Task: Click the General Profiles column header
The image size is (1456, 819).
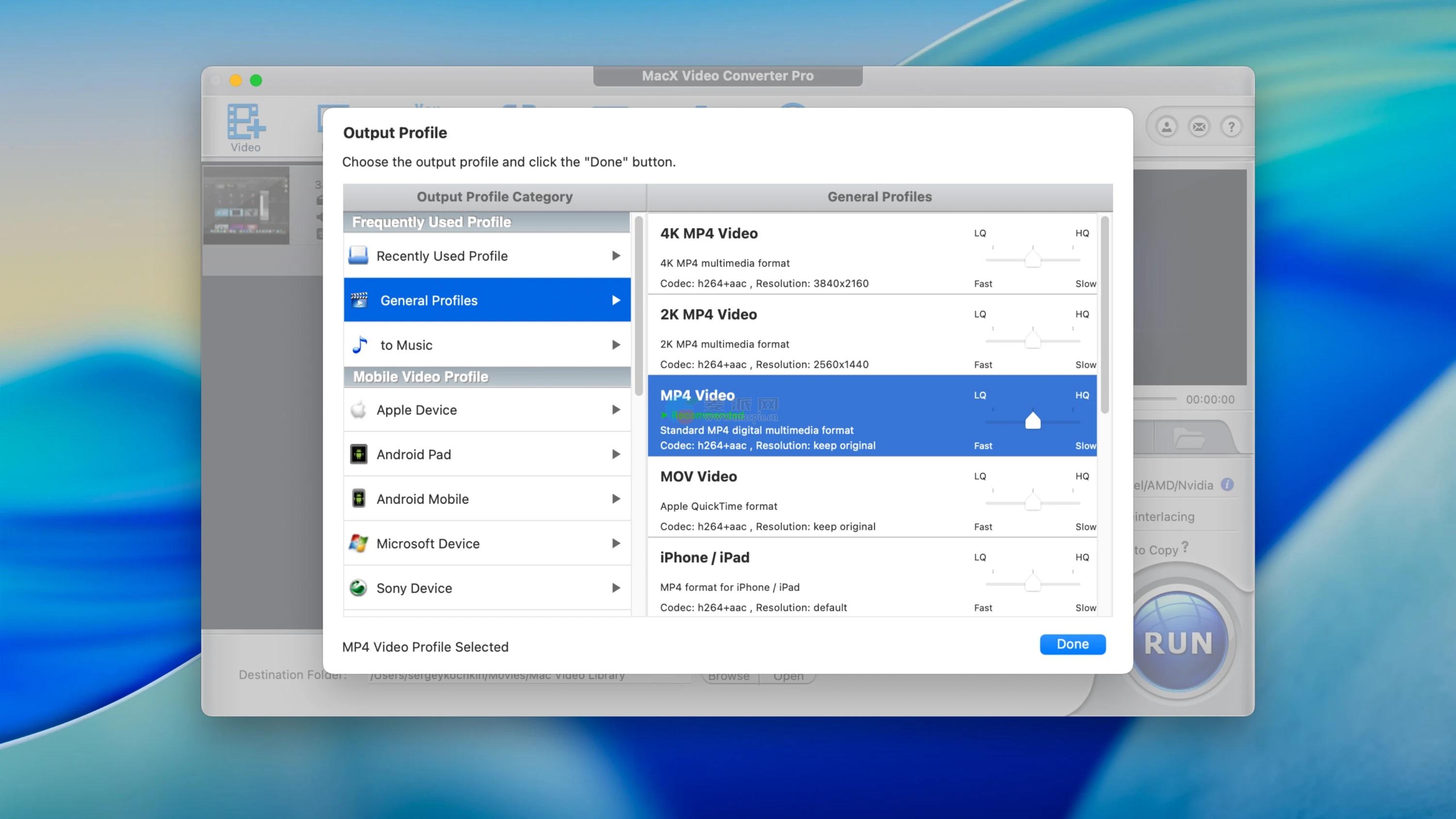Action: [x=879, y=197]
